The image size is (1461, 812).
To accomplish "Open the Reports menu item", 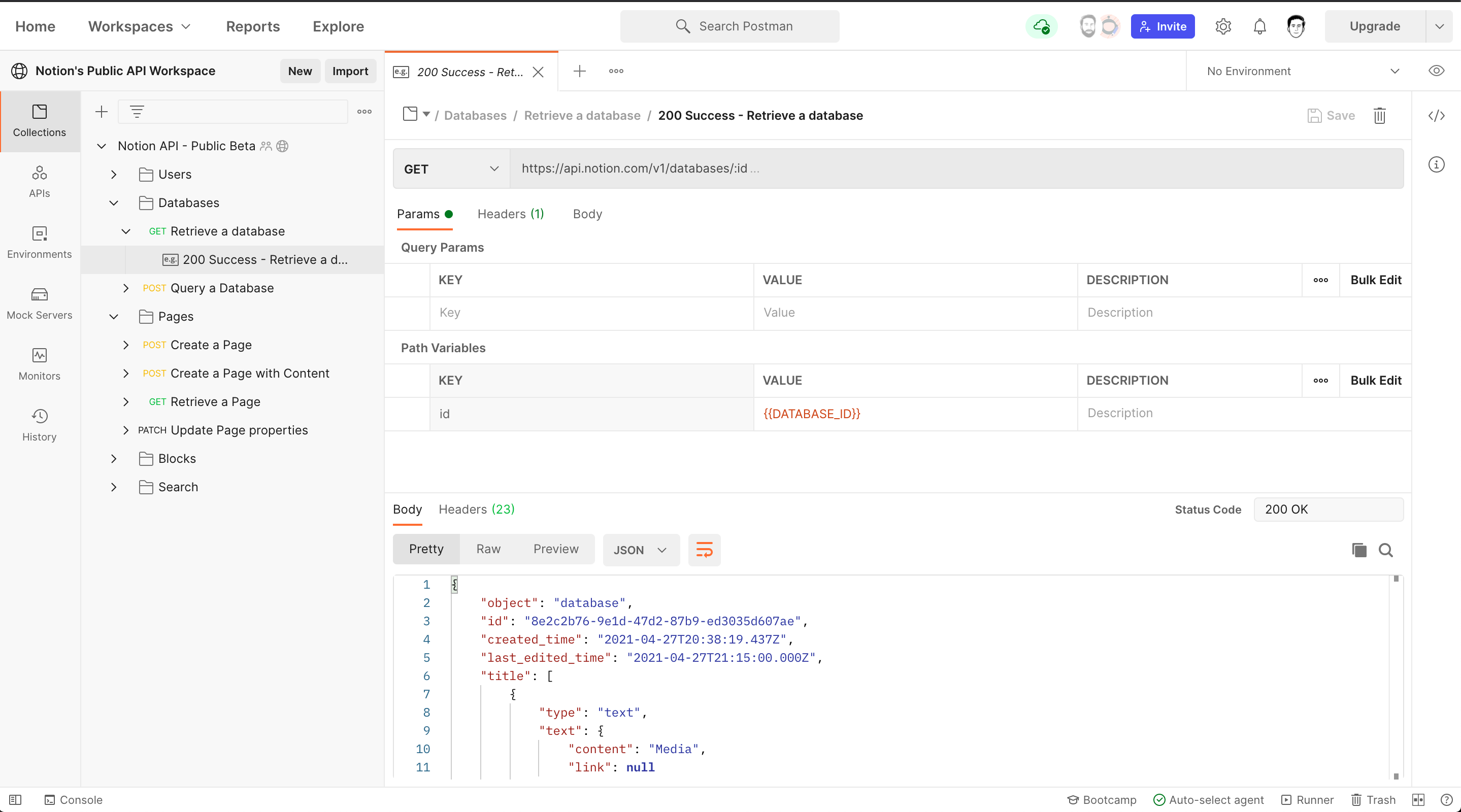I will (253, 26).
